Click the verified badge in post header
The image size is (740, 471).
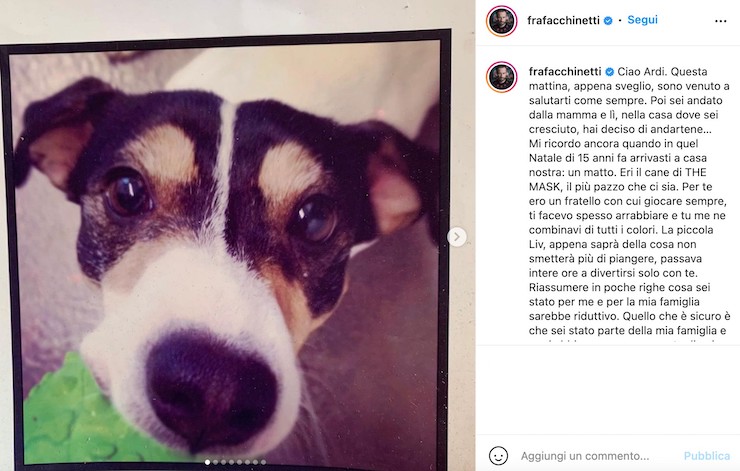click(608, 20)
